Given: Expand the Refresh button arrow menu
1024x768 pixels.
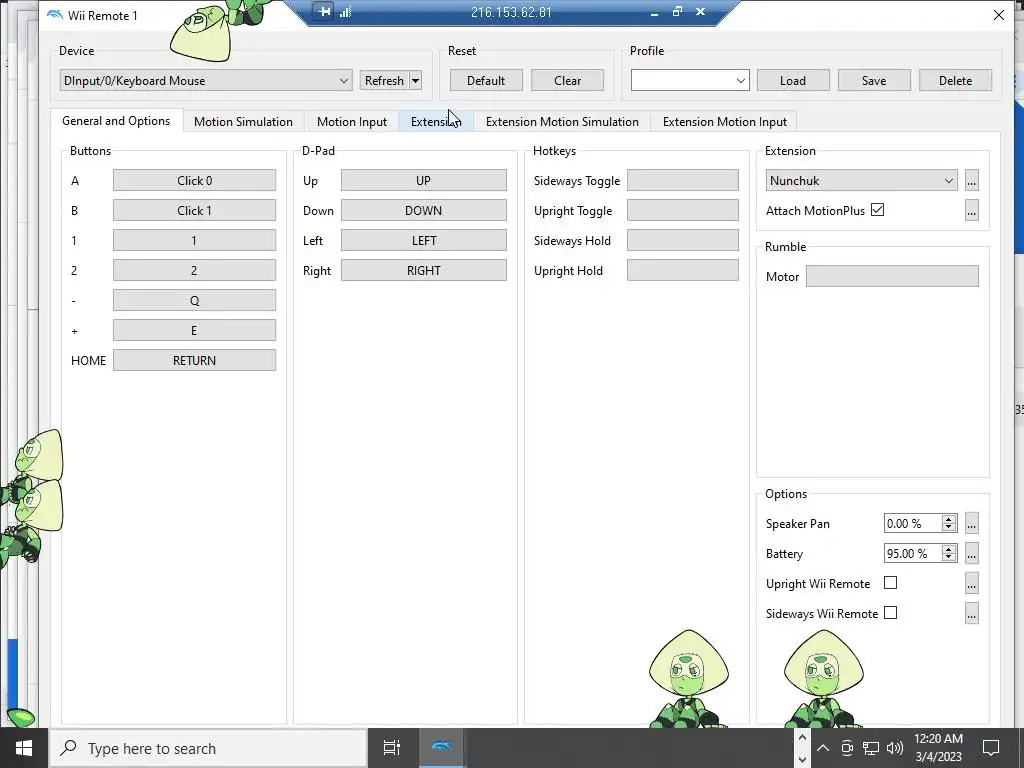Looking at the screenshot, I should (x=415, y=81).
